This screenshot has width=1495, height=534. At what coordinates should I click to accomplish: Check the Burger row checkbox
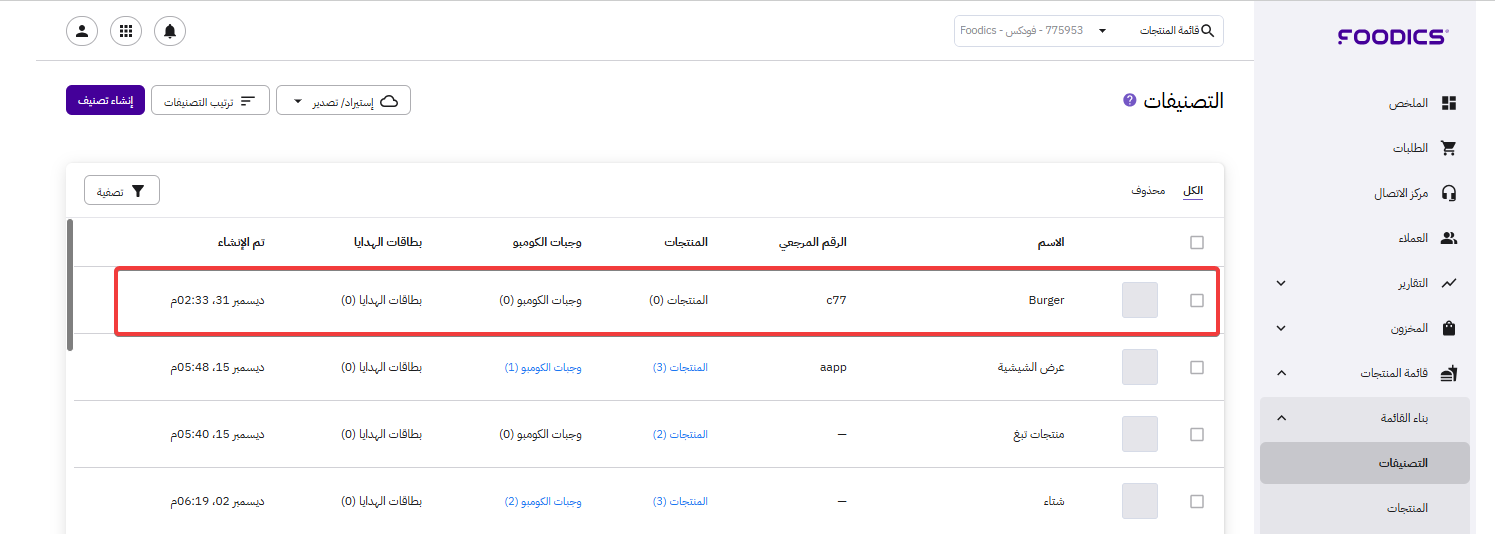click(x=1197, y=300)
